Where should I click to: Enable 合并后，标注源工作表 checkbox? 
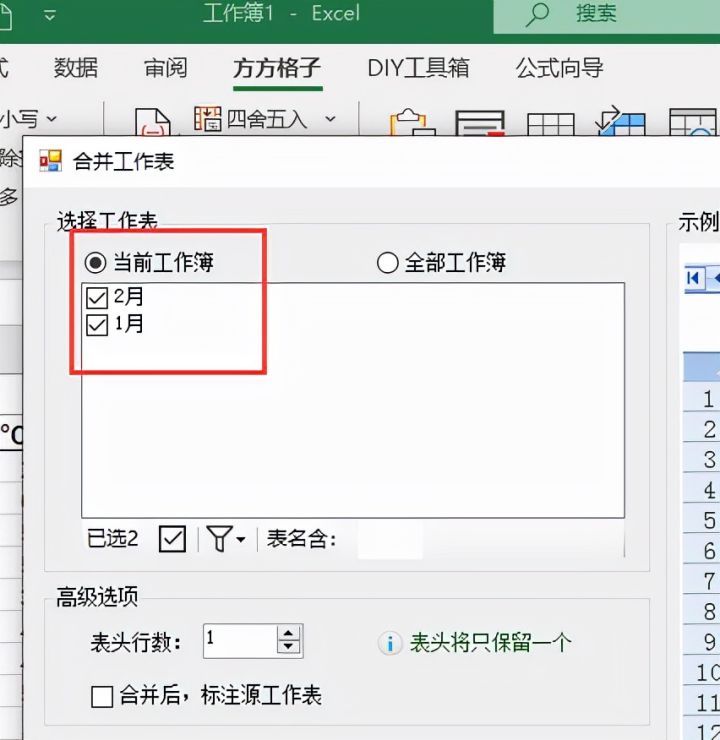click(x=102, y=697)
